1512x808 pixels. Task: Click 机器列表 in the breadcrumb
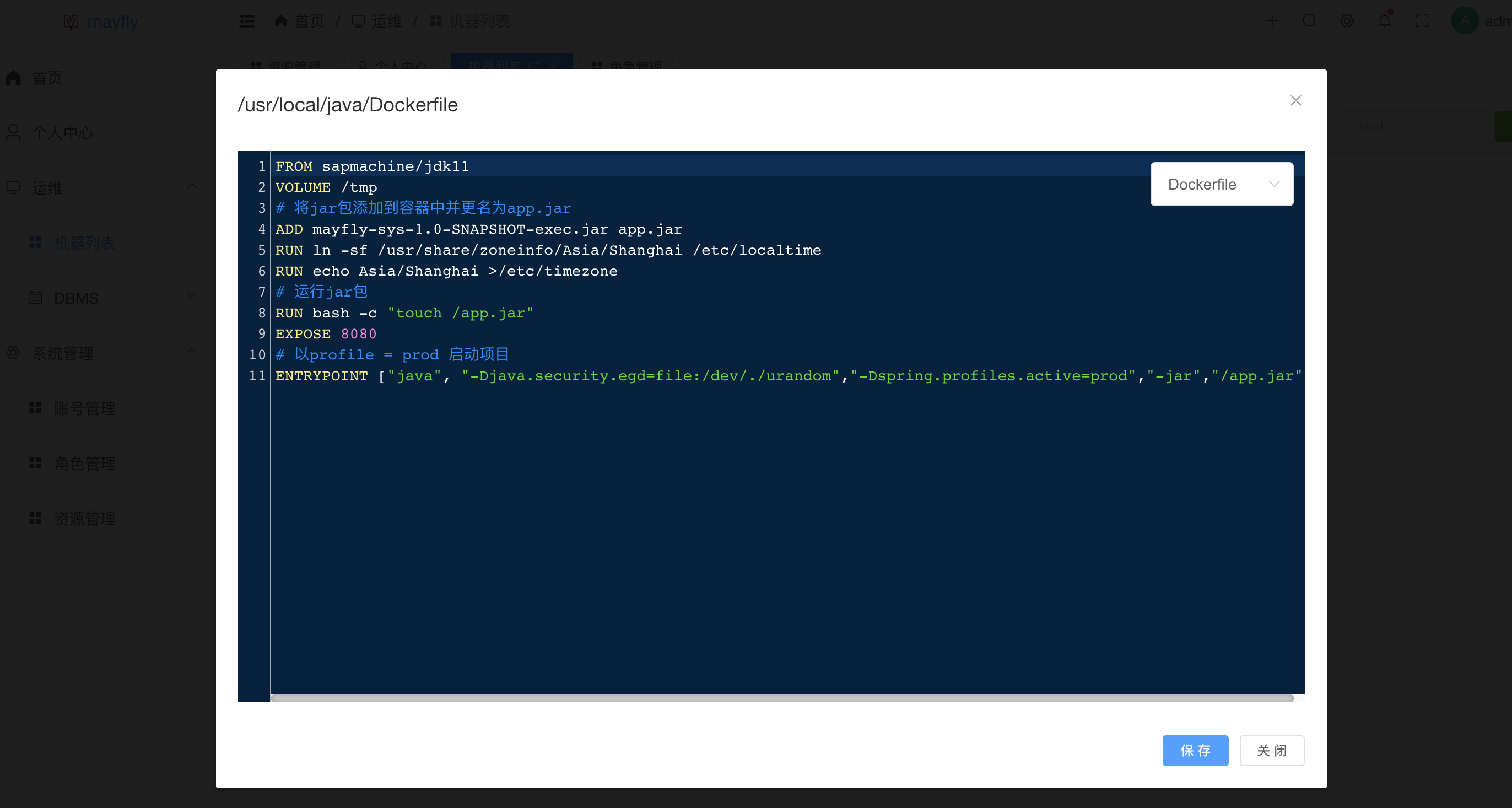[x=479, y=21]
